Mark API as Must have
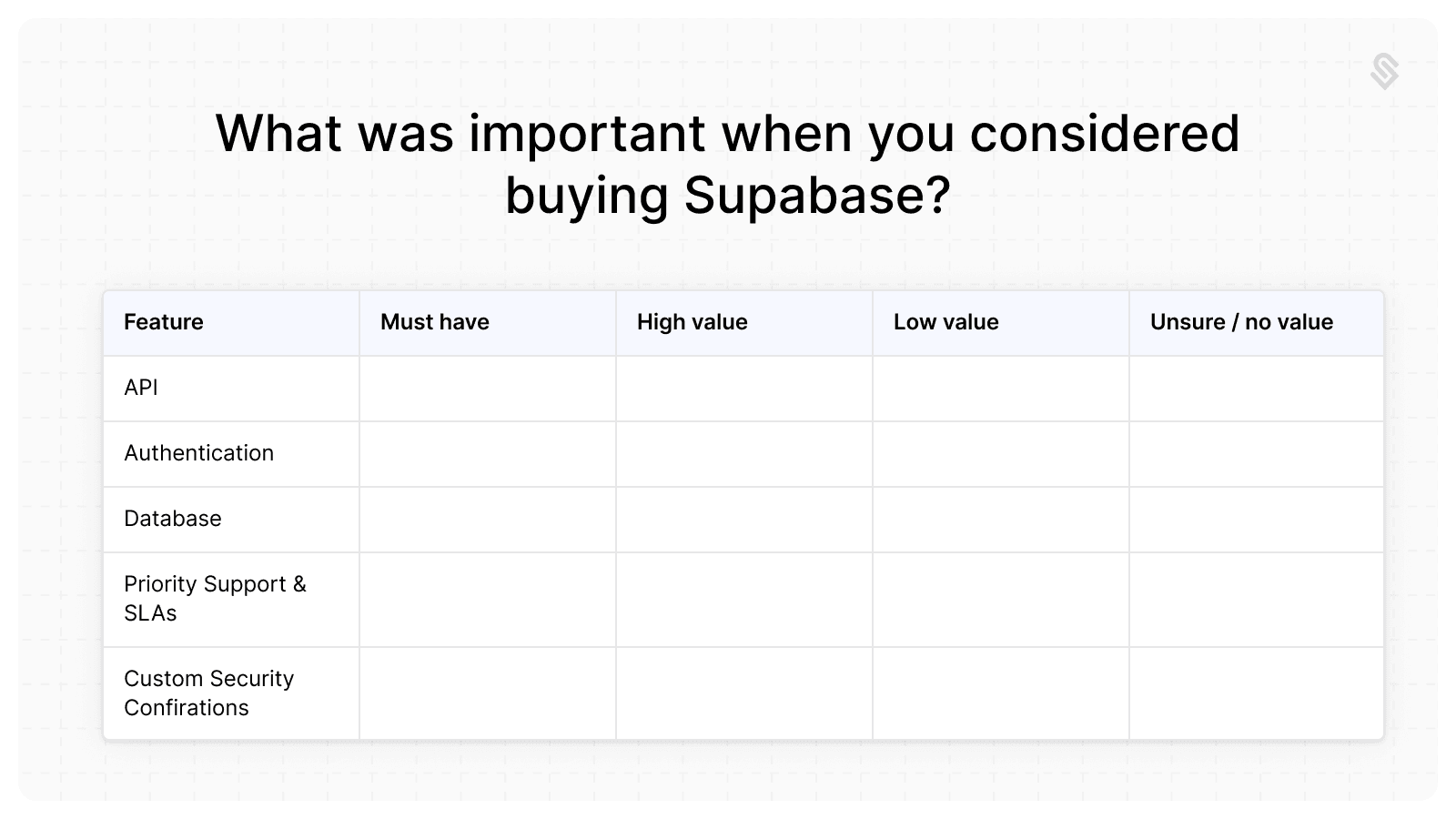The height and width of the screenshot is (819, 1456). [x=488, y=389]
